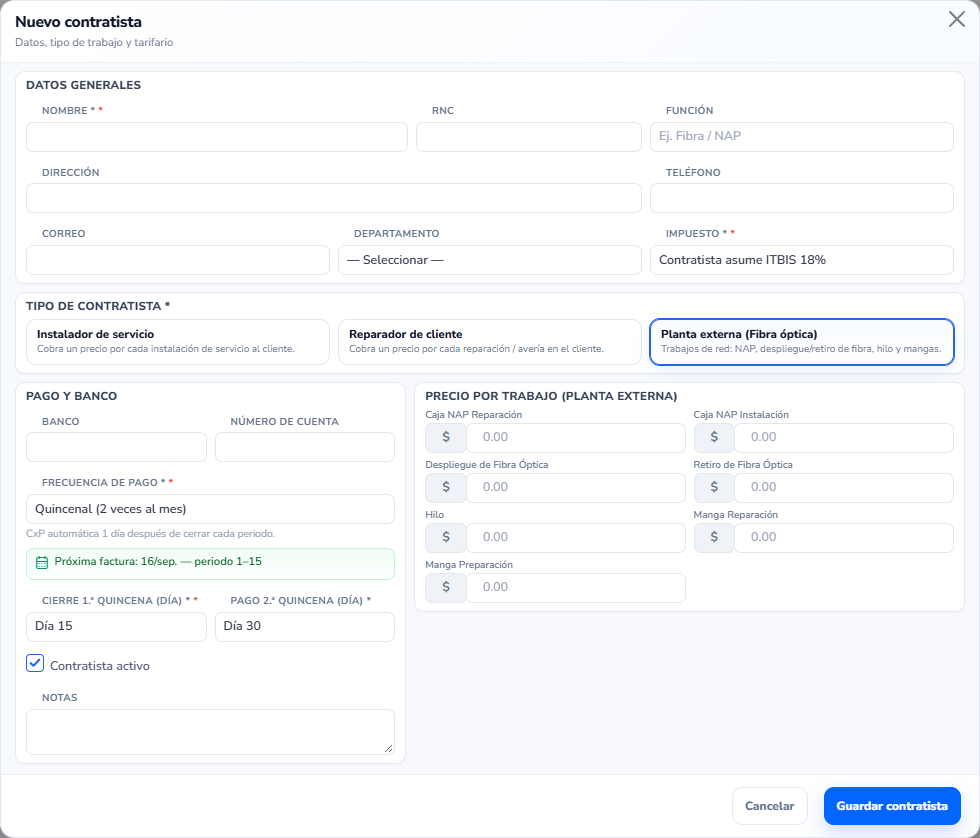Open the Departamento dropdown
The width and height of the screenshot is (980, 838).
click(x=489, y=260)
